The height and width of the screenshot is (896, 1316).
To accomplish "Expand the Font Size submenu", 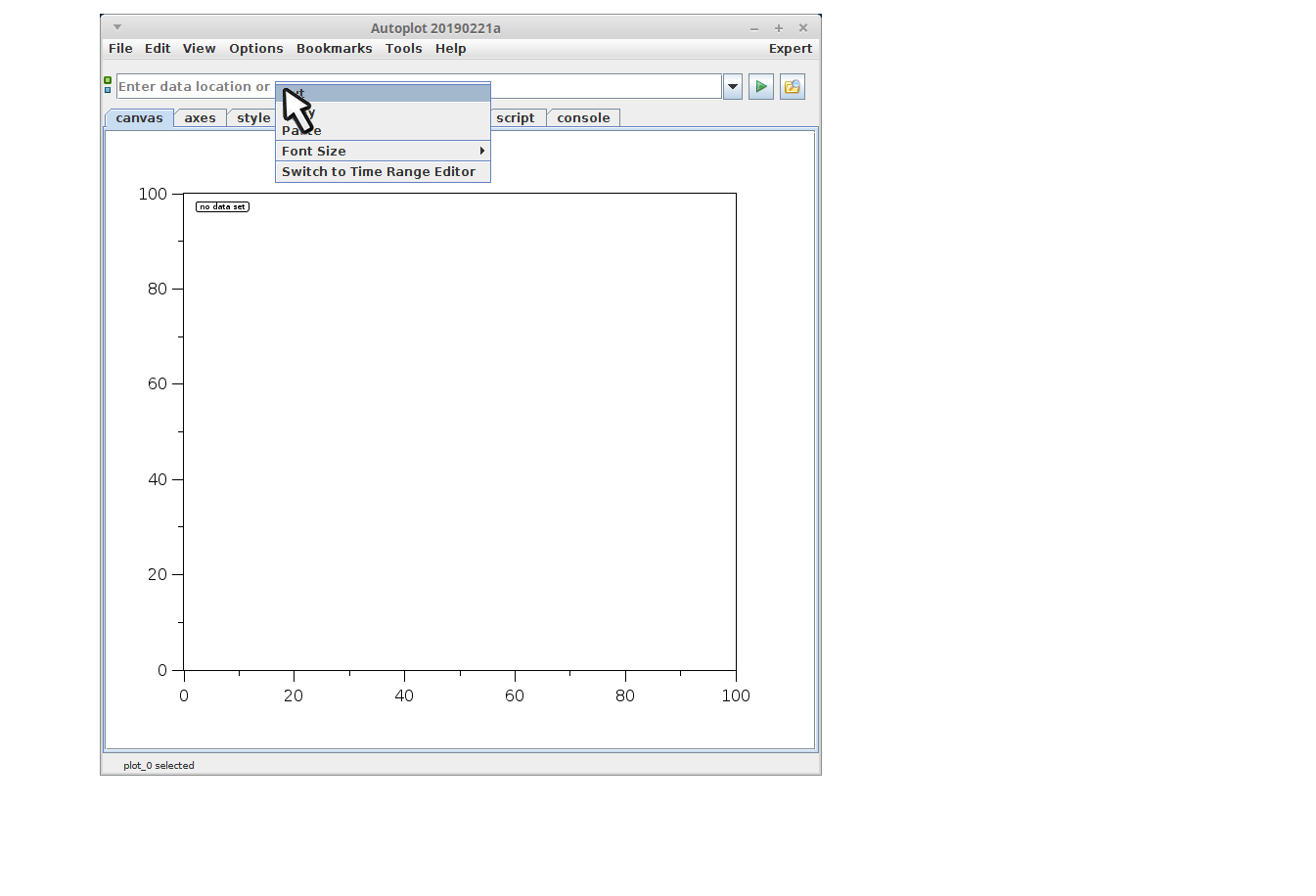I will point(382,151).
